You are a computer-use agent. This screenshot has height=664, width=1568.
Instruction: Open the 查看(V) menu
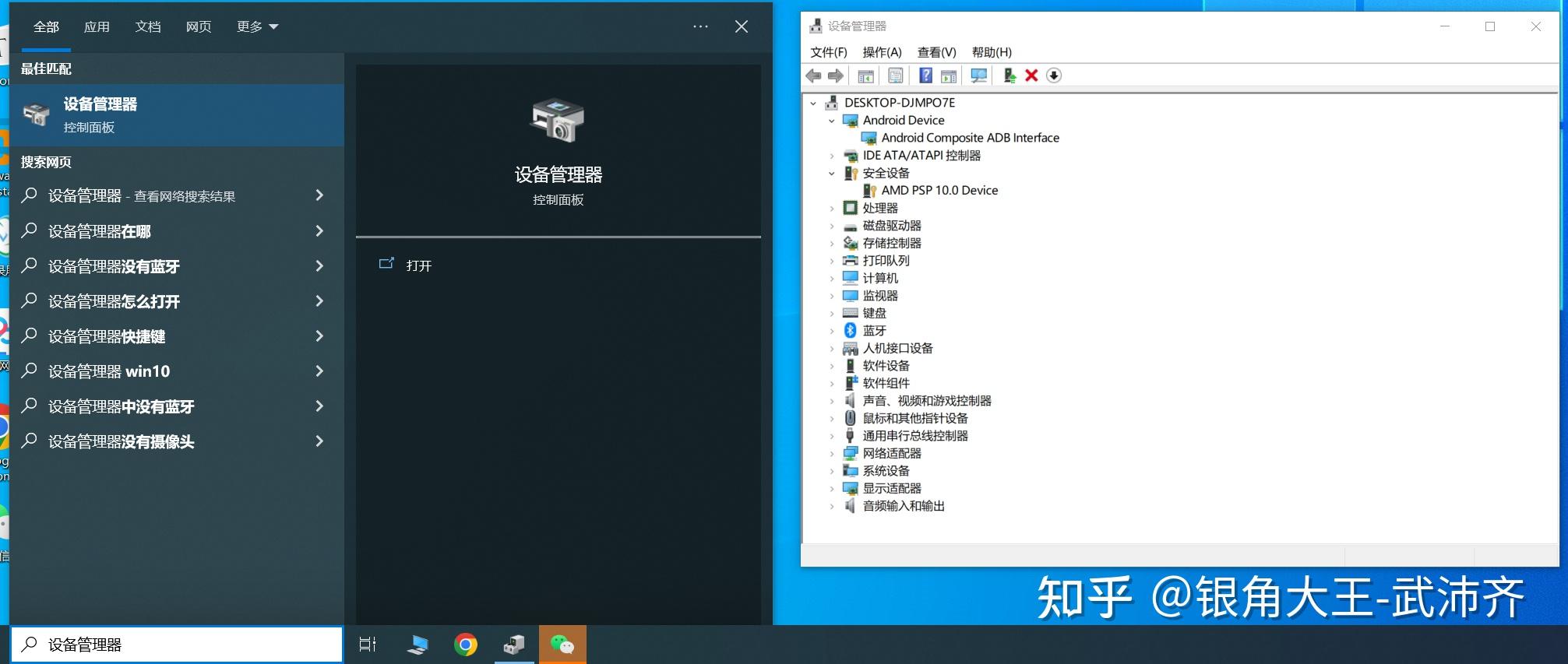tap(936, 52)
